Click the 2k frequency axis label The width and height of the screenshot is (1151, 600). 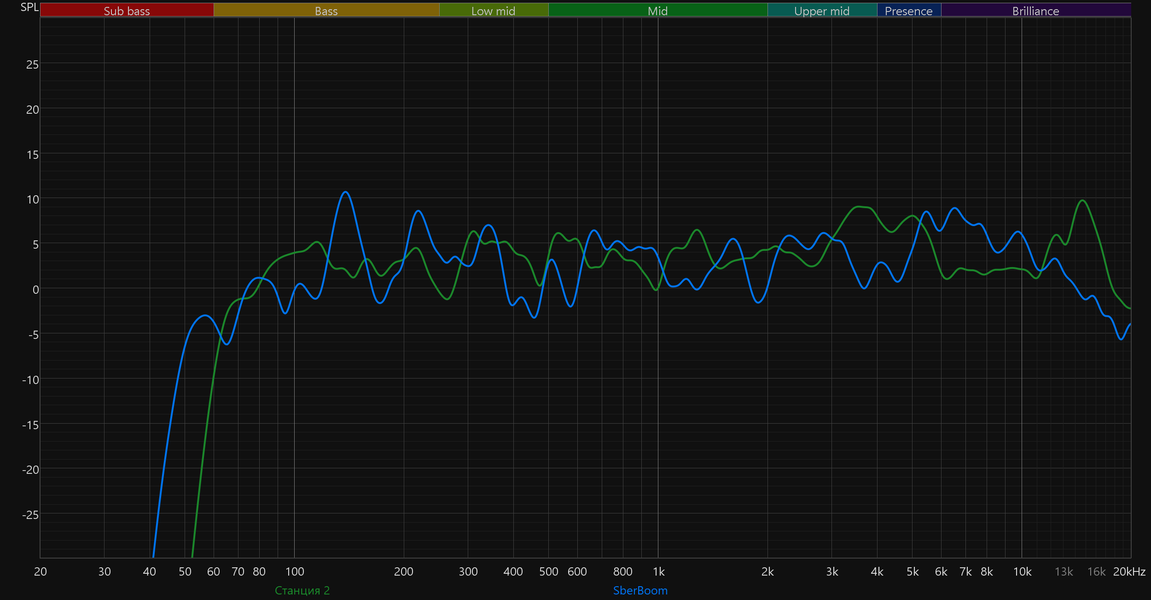tap(768, 571)
